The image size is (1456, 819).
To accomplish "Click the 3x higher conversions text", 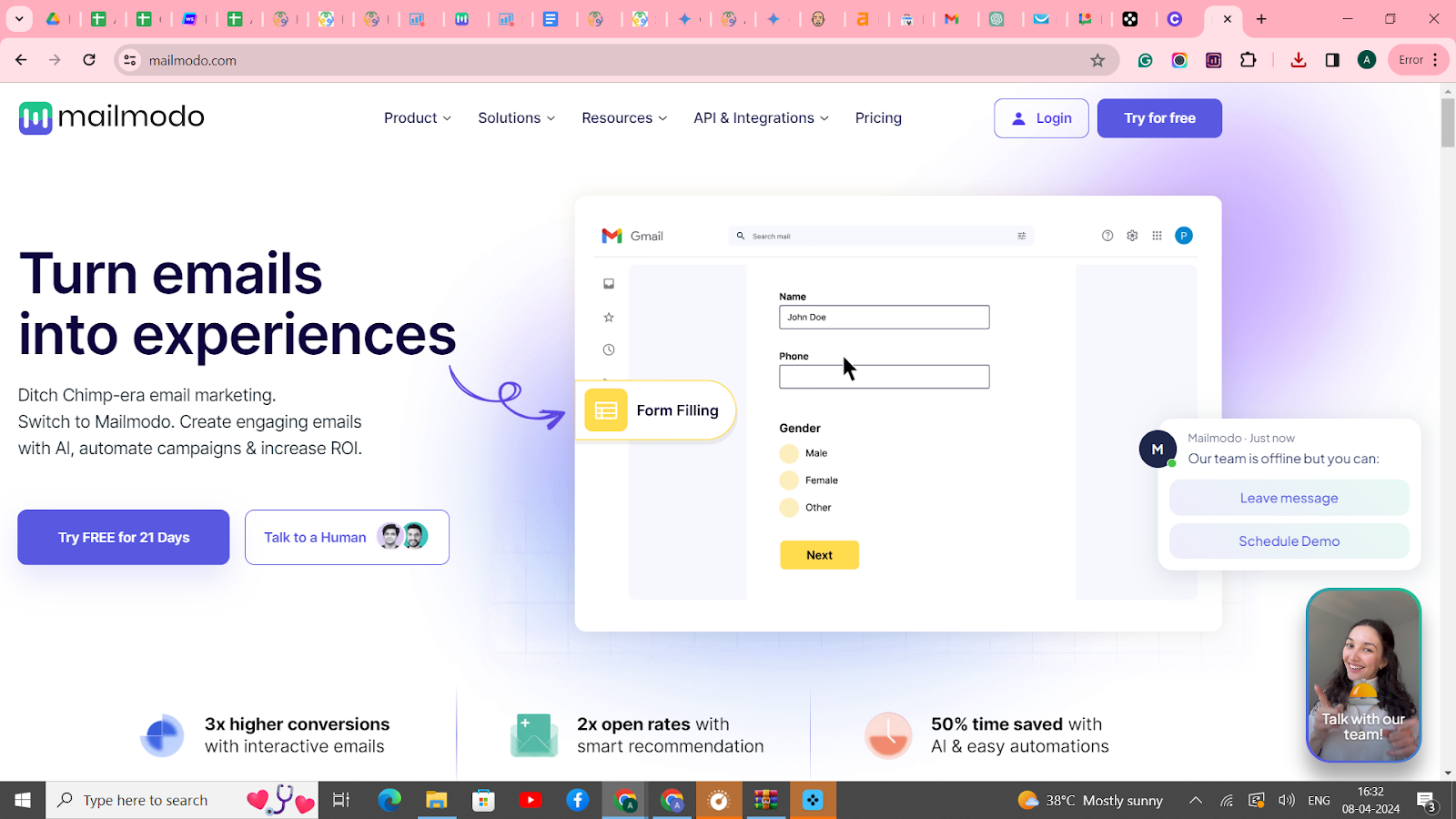I will click(x=297, y=724).
